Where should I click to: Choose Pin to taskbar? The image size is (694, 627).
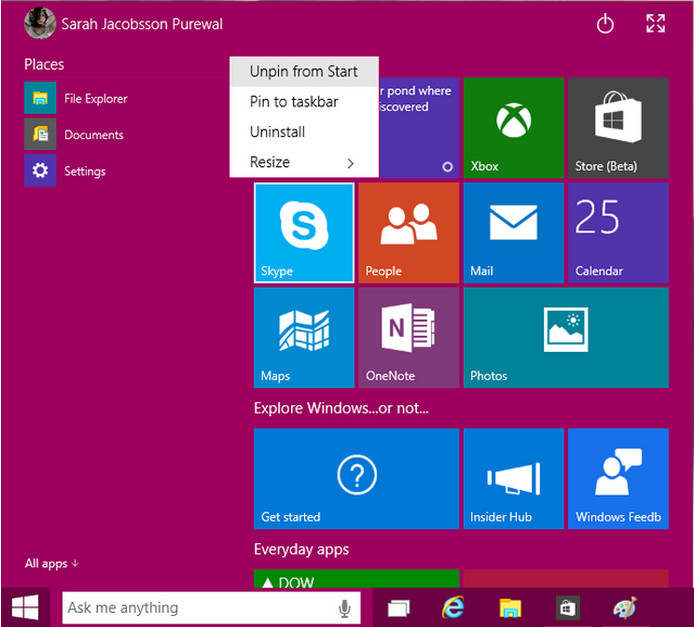click(304, 102)
